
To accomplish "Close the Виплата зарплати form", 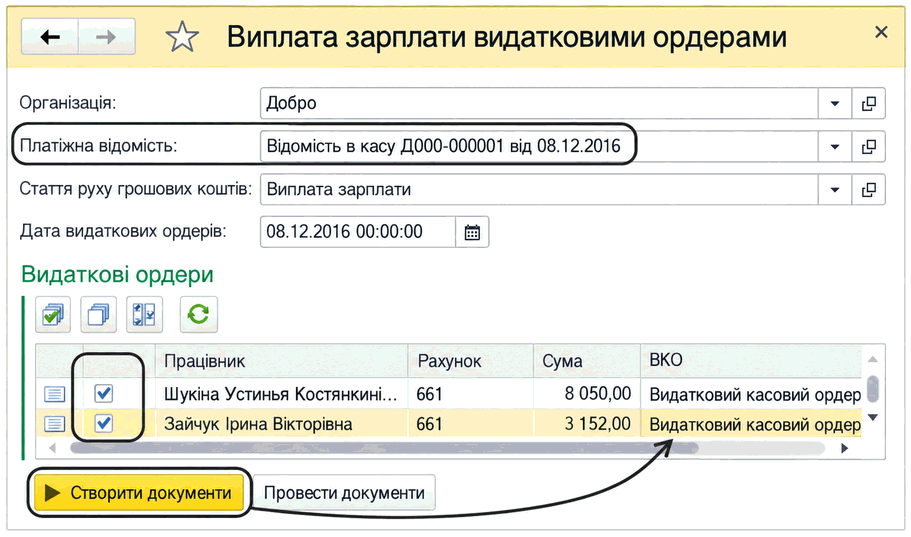I will [x=881, y=33].
